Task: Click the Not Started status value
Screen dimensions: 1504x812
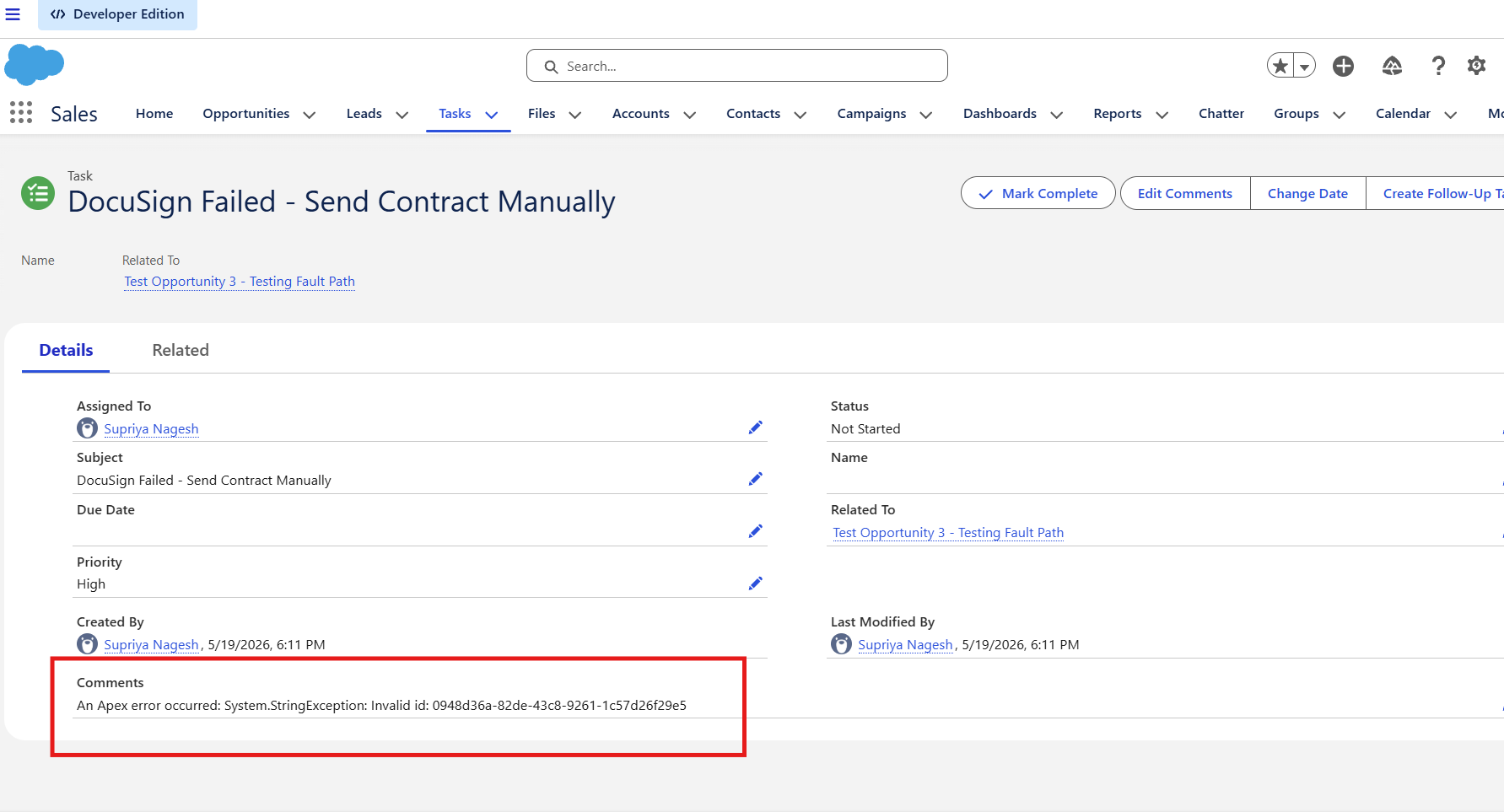Action: [x=865, y=428]
